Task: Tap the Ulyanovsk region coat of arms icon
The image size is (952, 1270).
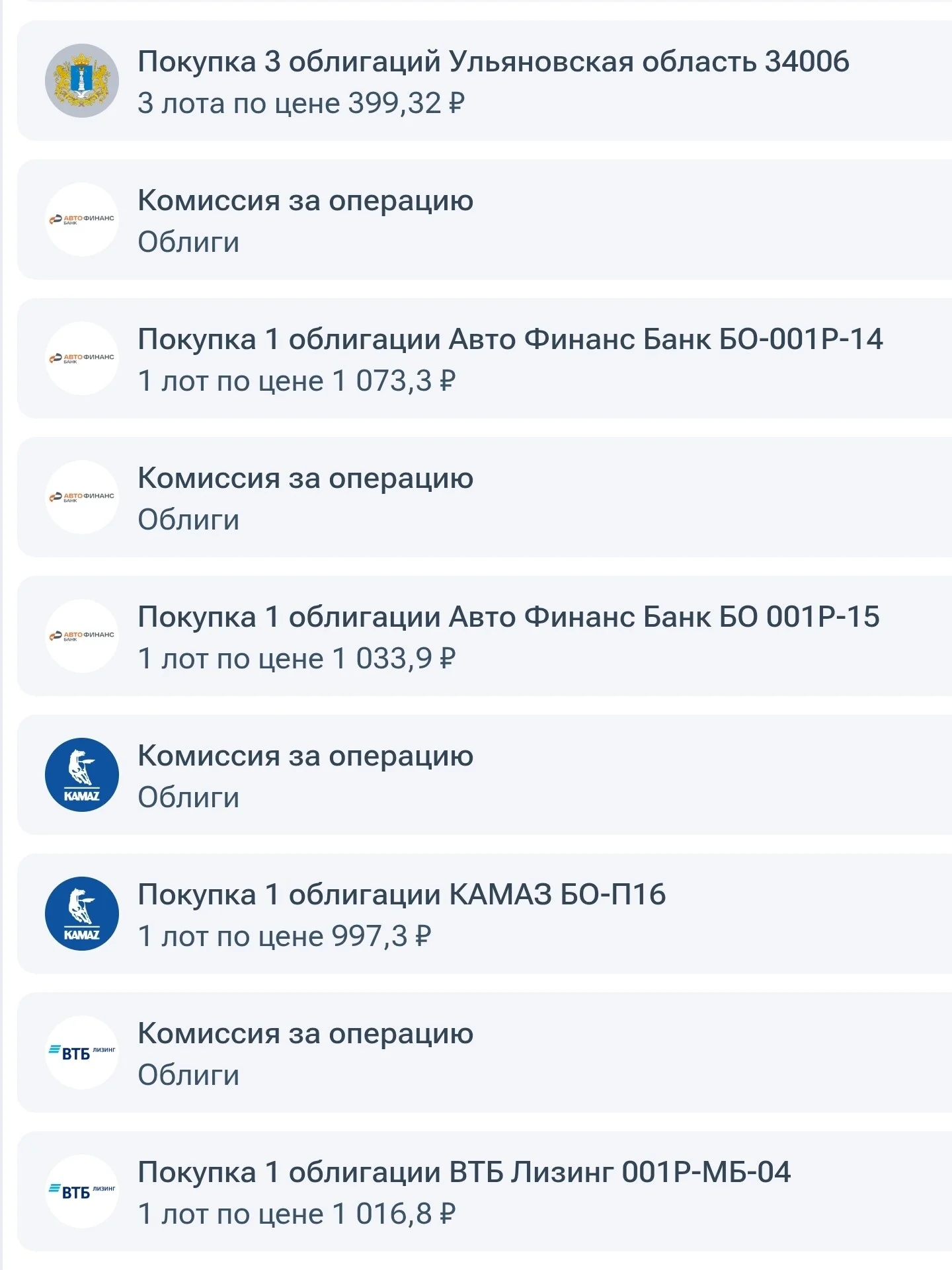Action: [82, 81]
